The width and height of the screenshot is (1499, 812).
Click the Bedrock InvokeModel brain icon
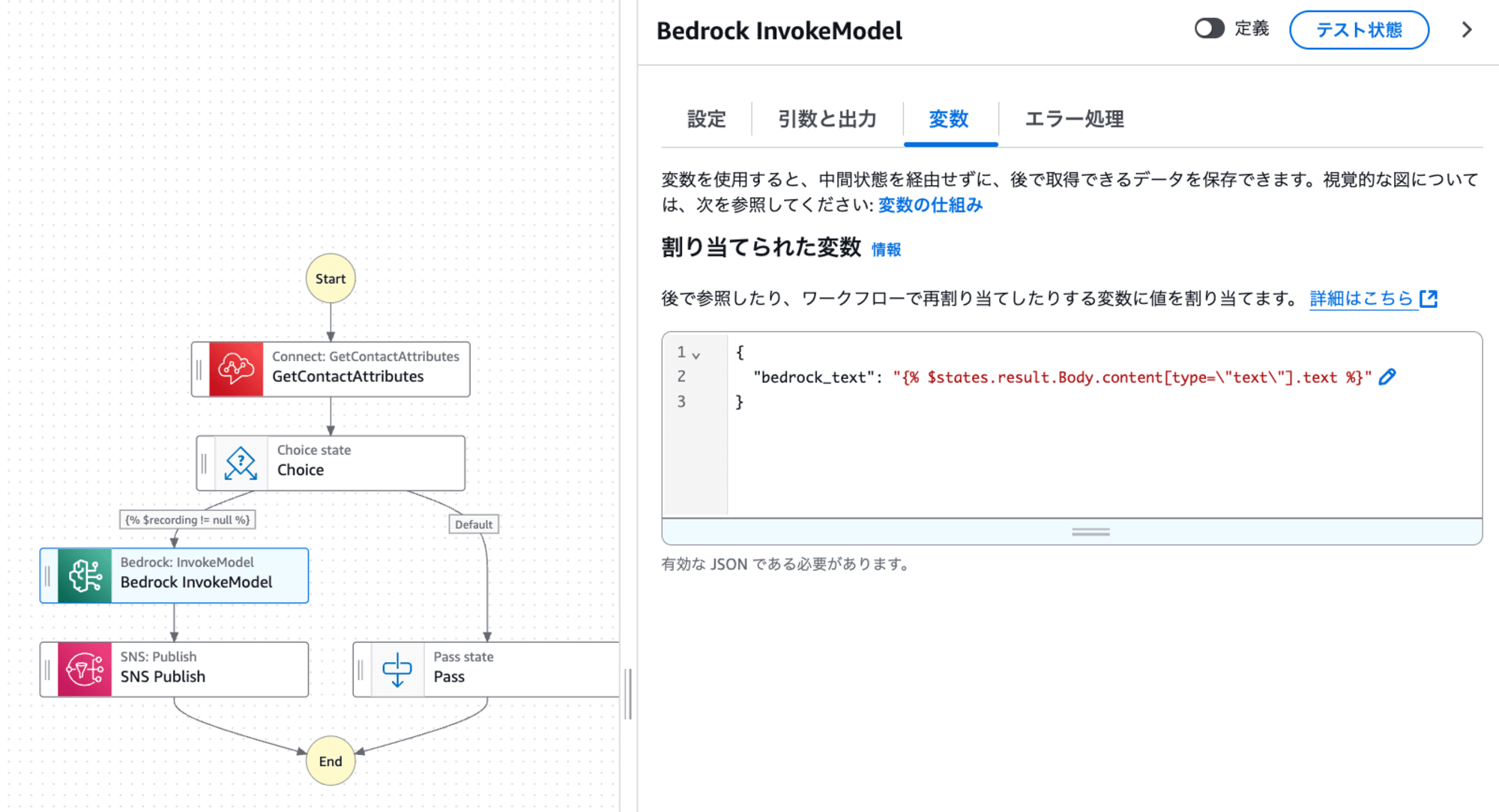coord(85,575)
